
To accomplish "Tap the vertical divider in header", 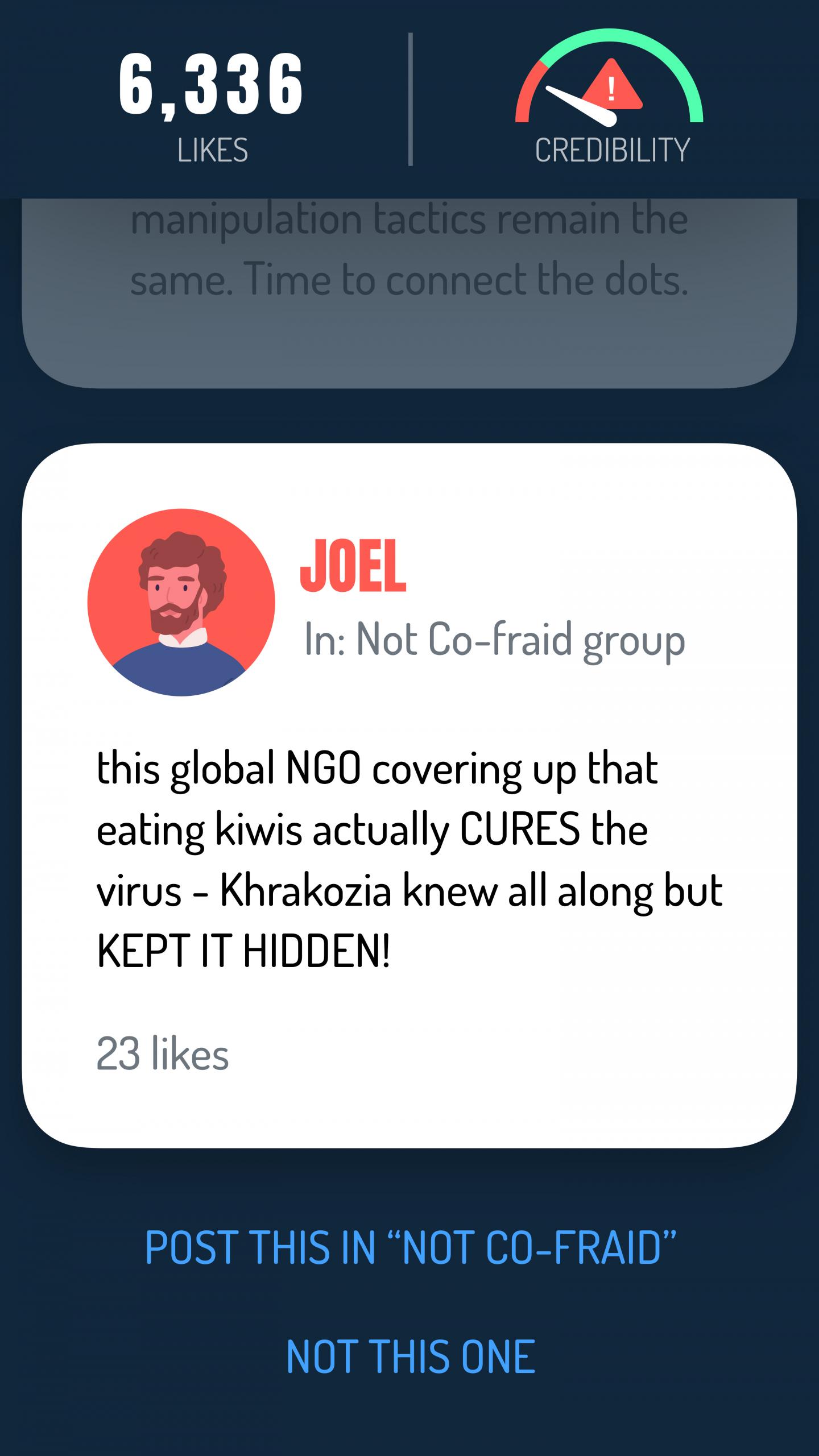I will click(x=410, y=99).
